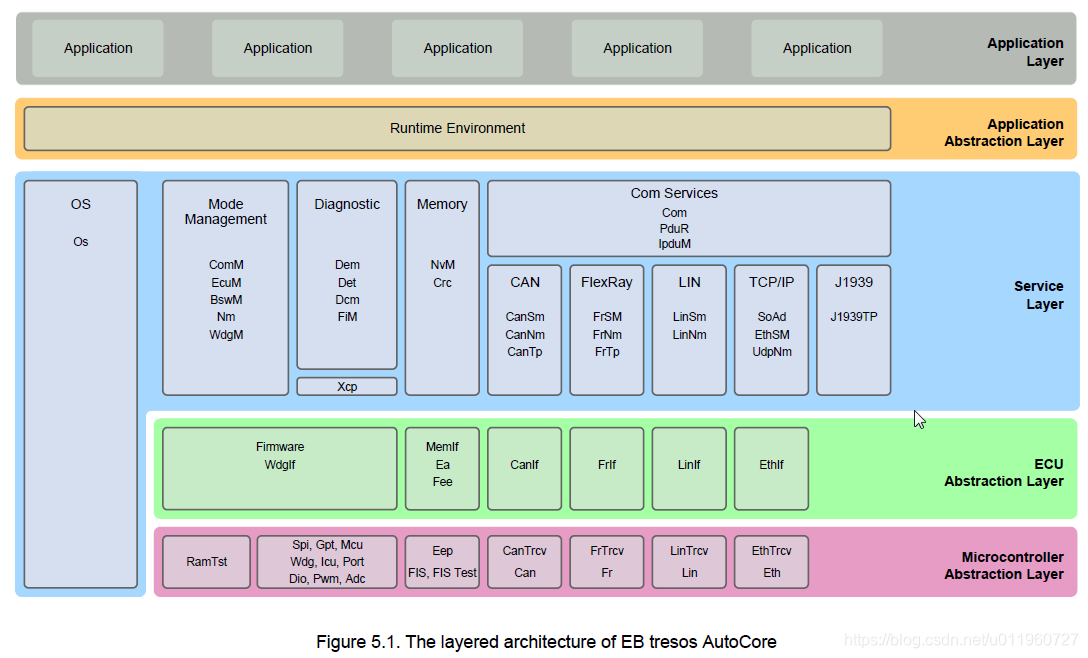Image resolution: width=1088 pixels, height=658 pixels.
Task: Select the EcuM module text
Action: pos(226,282)
